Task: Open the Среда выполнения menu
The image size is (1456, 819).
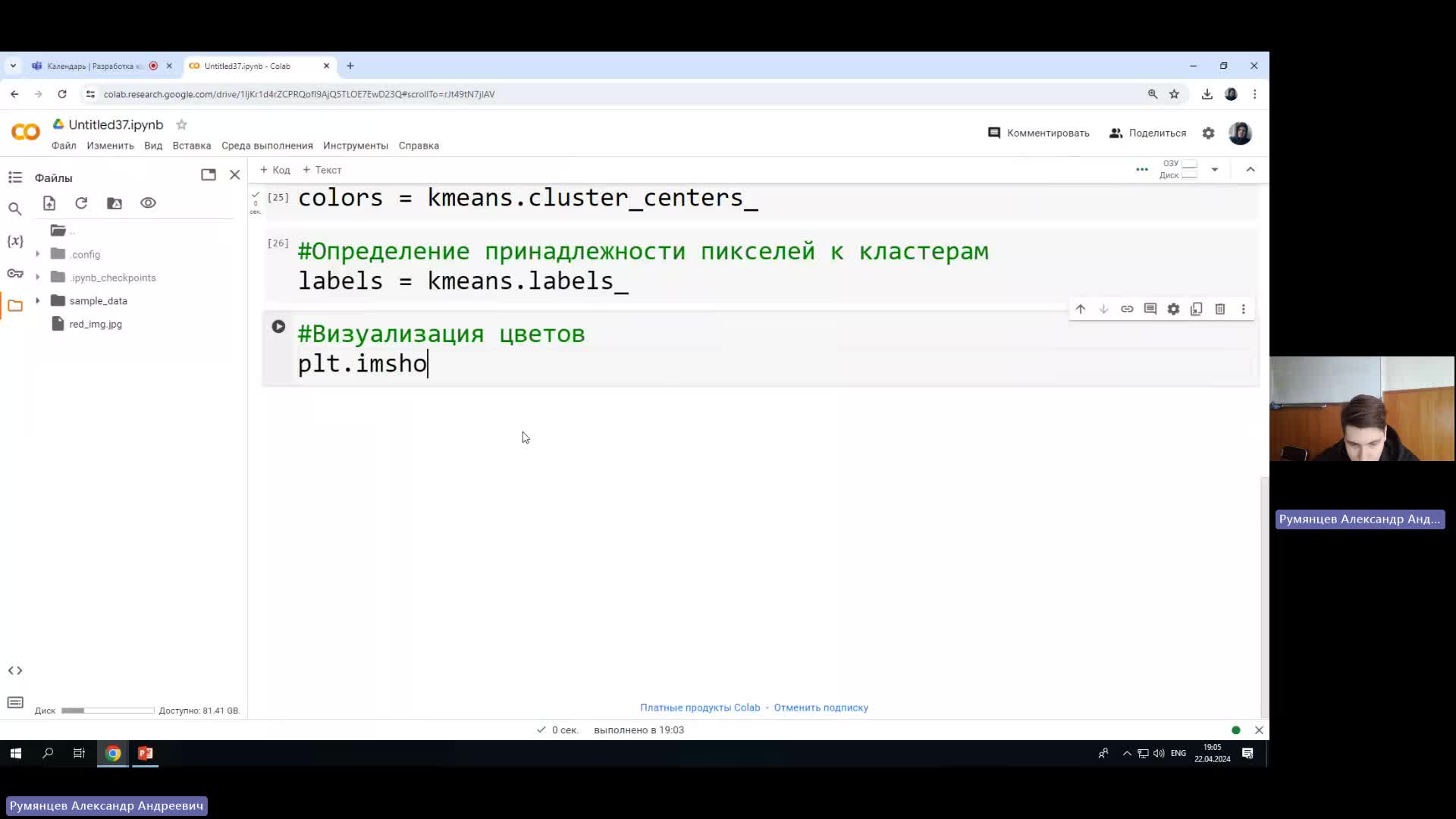Action: (267, 146)
